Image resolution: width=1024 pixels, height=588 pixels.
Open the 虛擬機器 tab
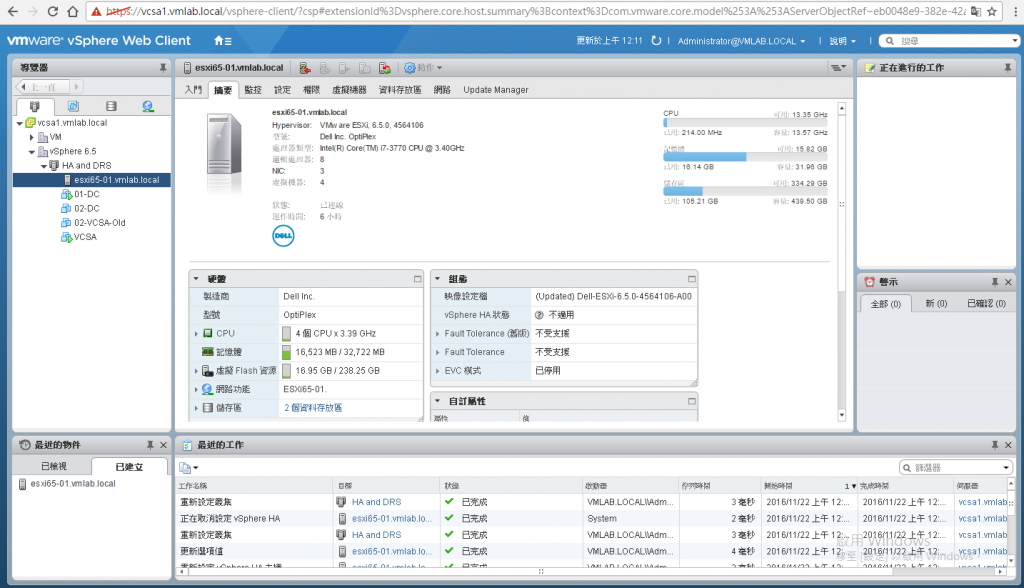(x=349, y=90)
